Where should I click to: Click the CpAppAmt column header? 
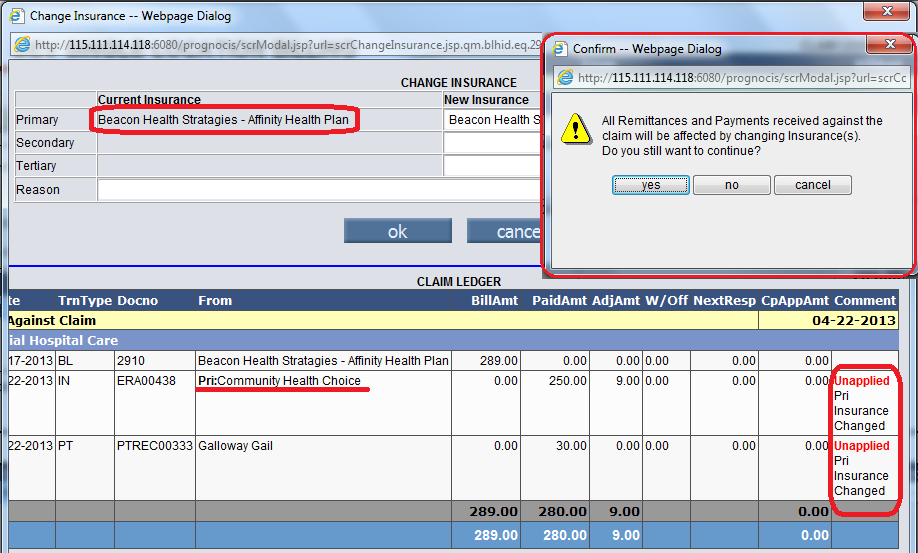[795, 301]
